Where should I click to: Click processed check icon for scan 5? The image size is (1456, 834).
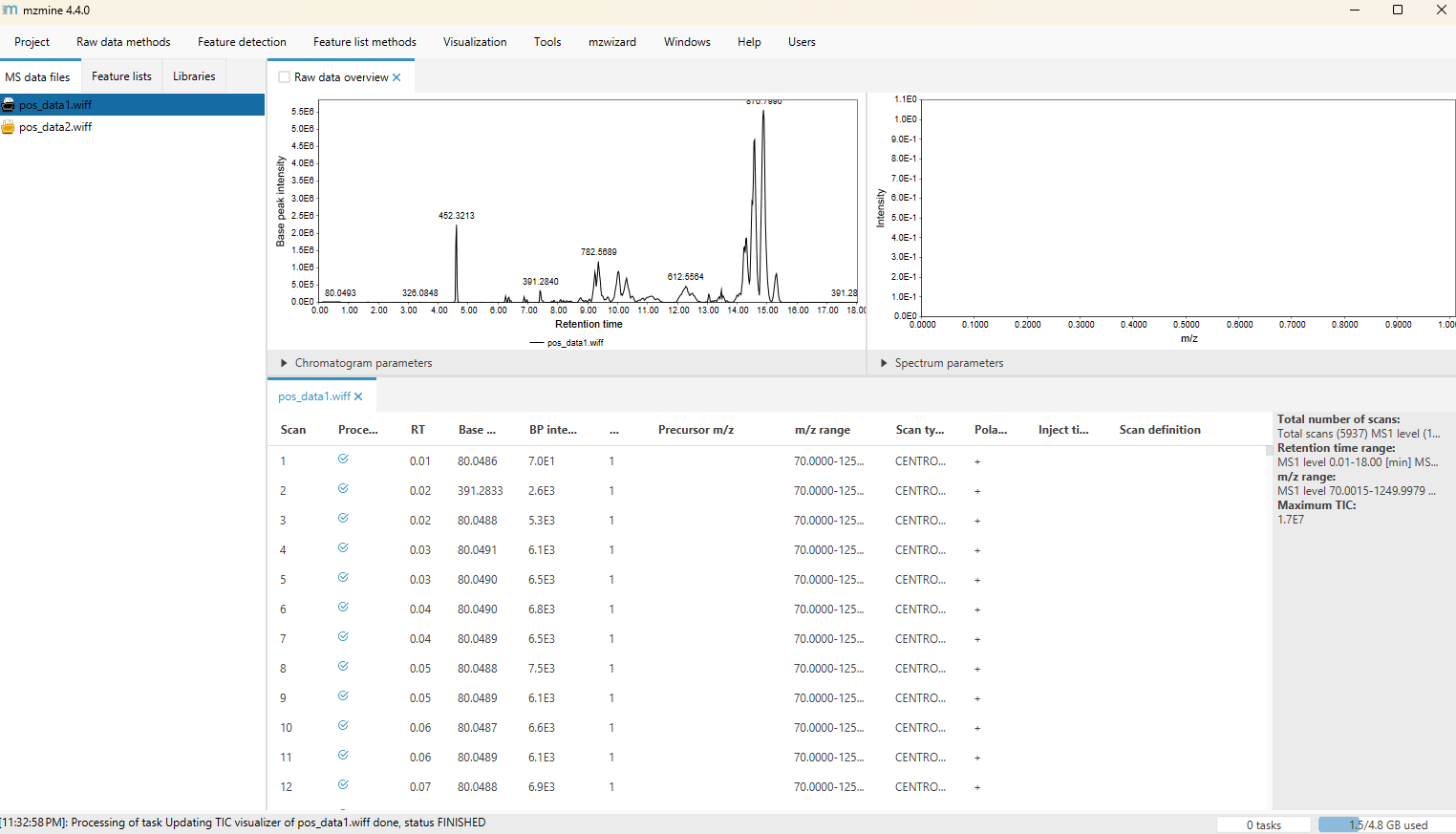(343, 578)
